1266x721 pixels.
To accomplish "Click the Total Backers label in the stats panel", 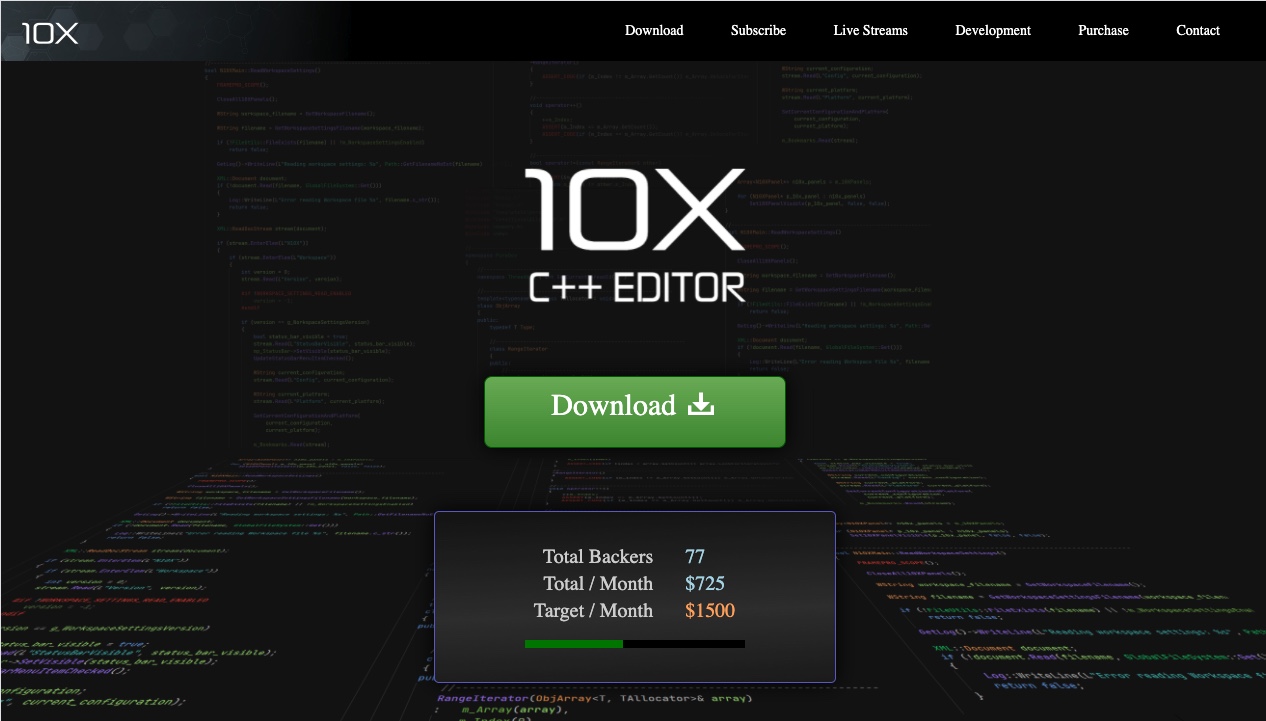I will coord(596,556).
